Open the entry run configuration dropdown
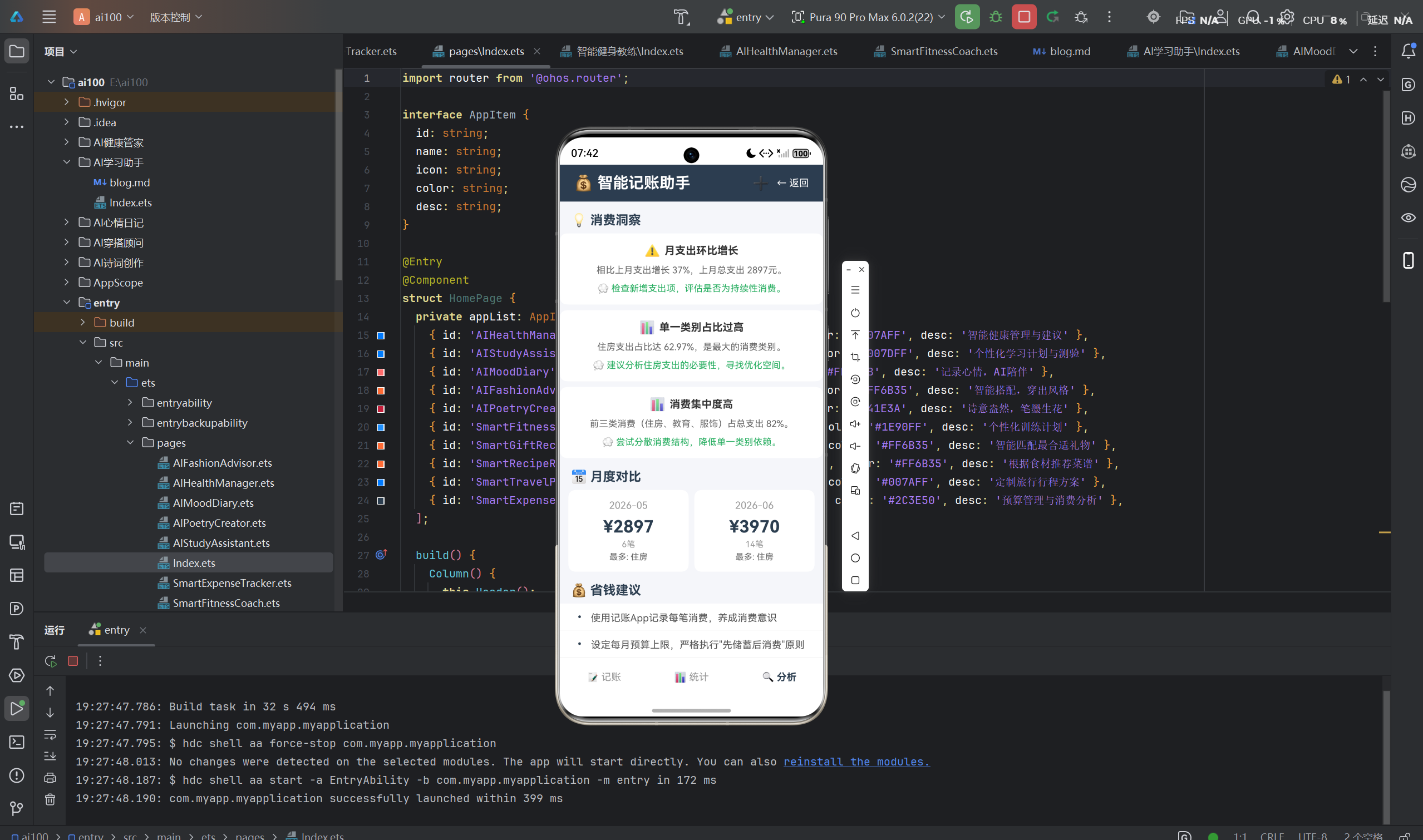Image resolution: width=1423 pixels, height=840 pixels. (x=746, y=17)
